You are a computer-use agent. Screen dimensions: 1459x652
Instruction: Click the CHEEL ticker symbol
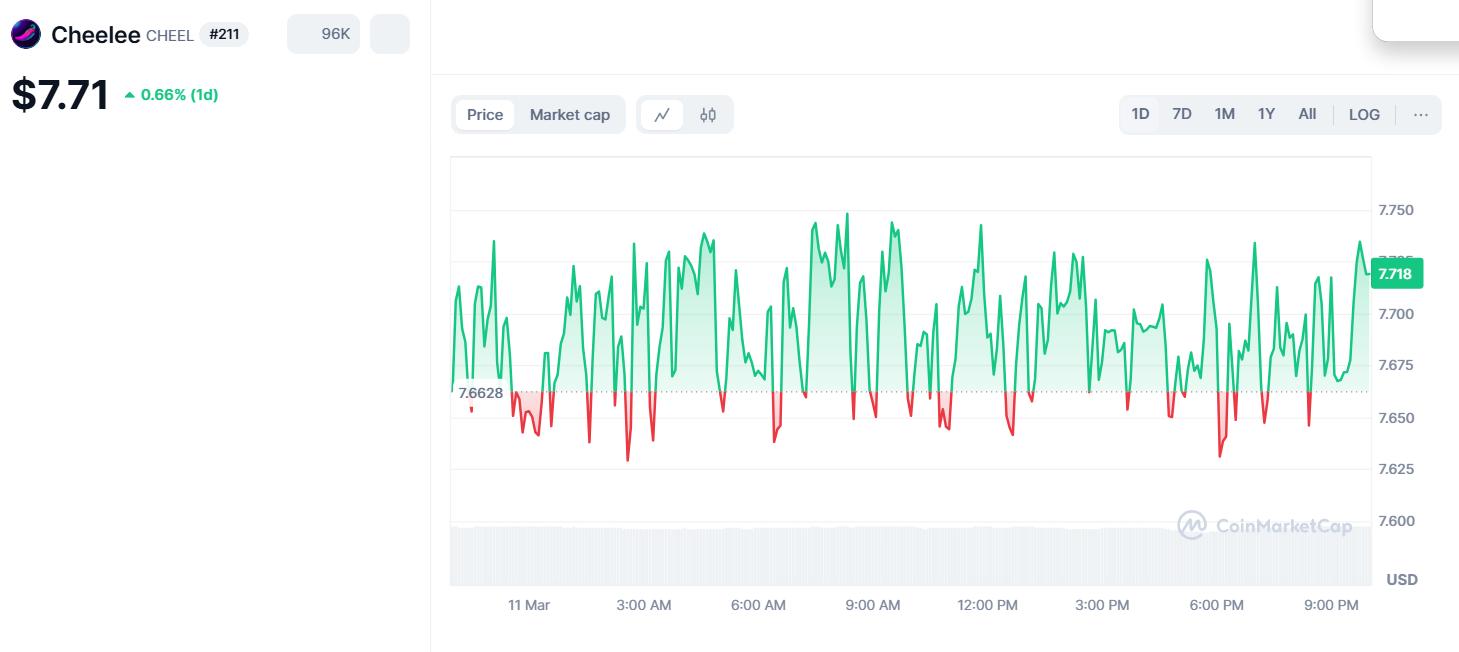pos(170,36)
